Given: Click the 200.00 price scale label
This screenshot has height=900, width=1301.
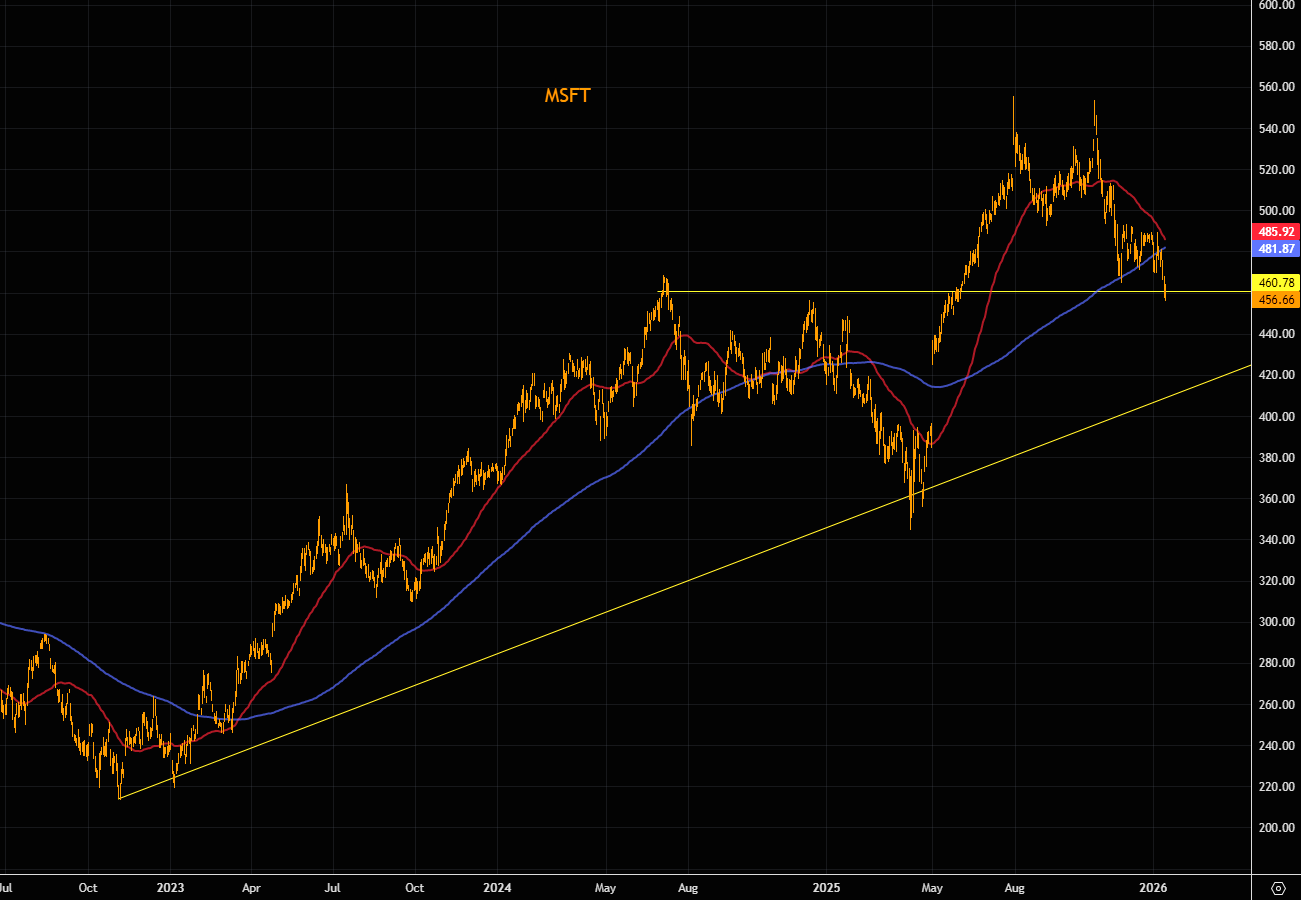Looking at the screenshot, I should 1277,828.
